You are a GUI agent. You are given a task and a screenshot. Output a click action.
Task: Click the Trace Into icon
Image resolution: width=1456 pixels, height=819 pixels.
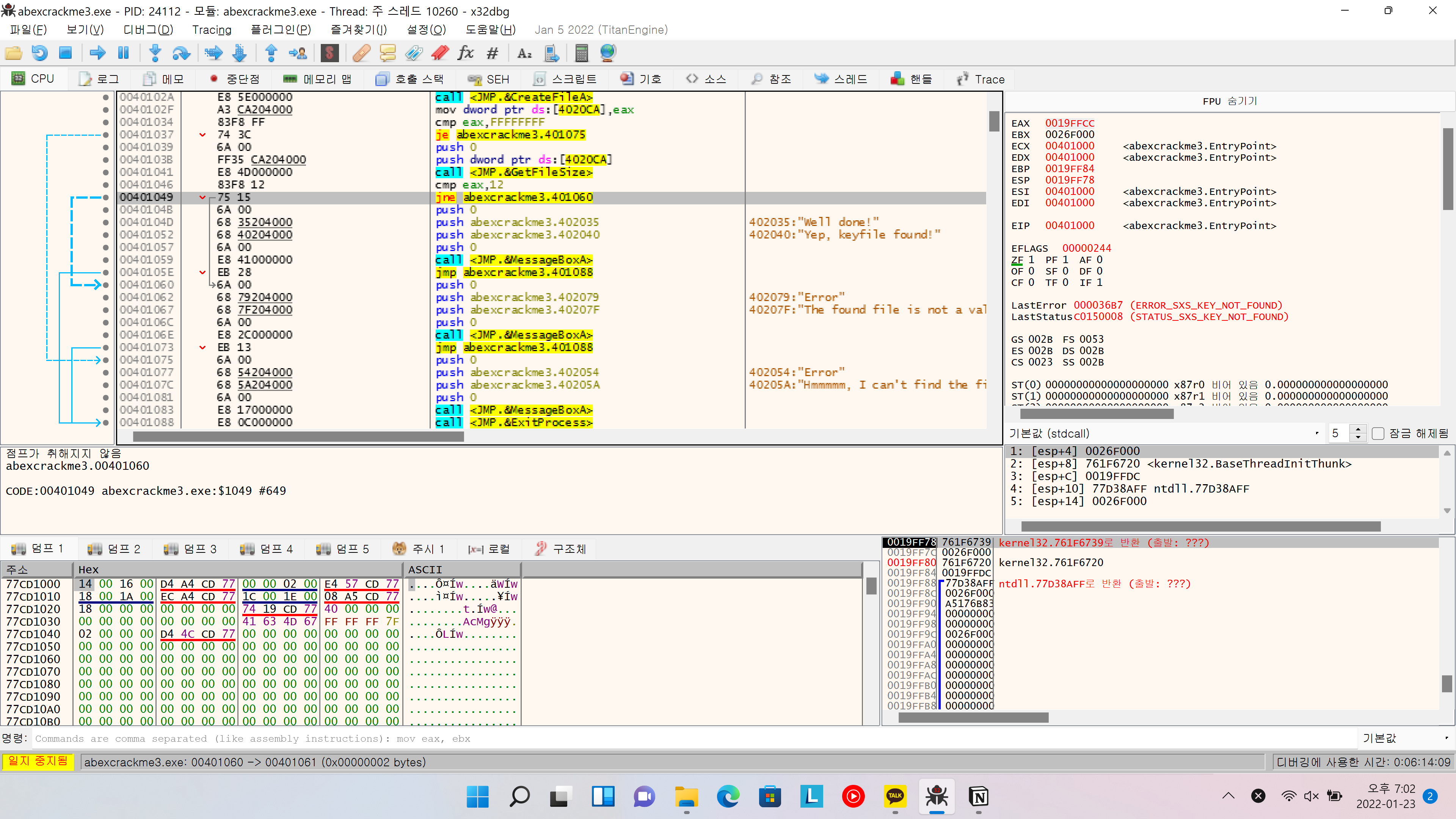[x=213, y=53]
